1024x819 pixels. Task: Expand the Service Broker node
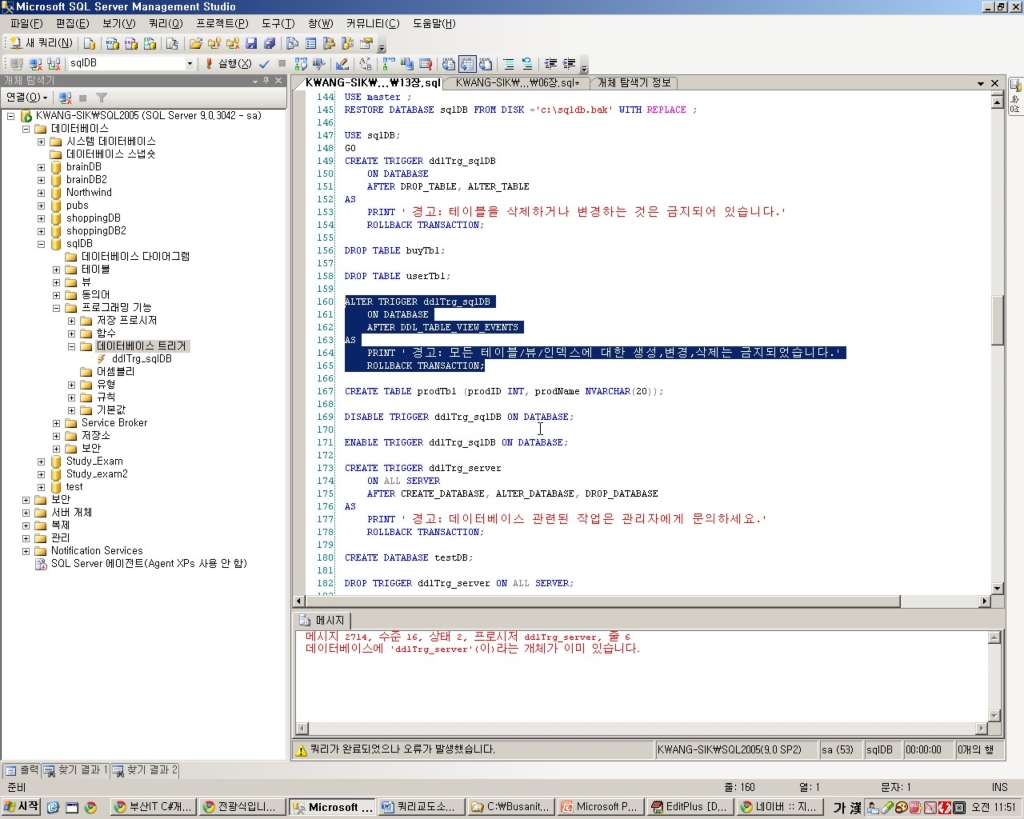tap(56, 423)
